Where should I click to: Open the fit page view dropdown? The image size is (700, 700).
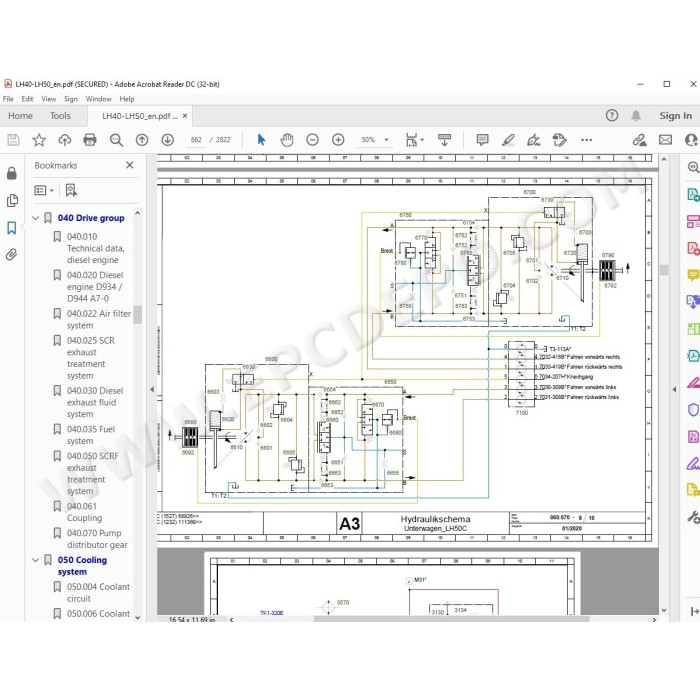pyautogui.click(x=415, y=140)
